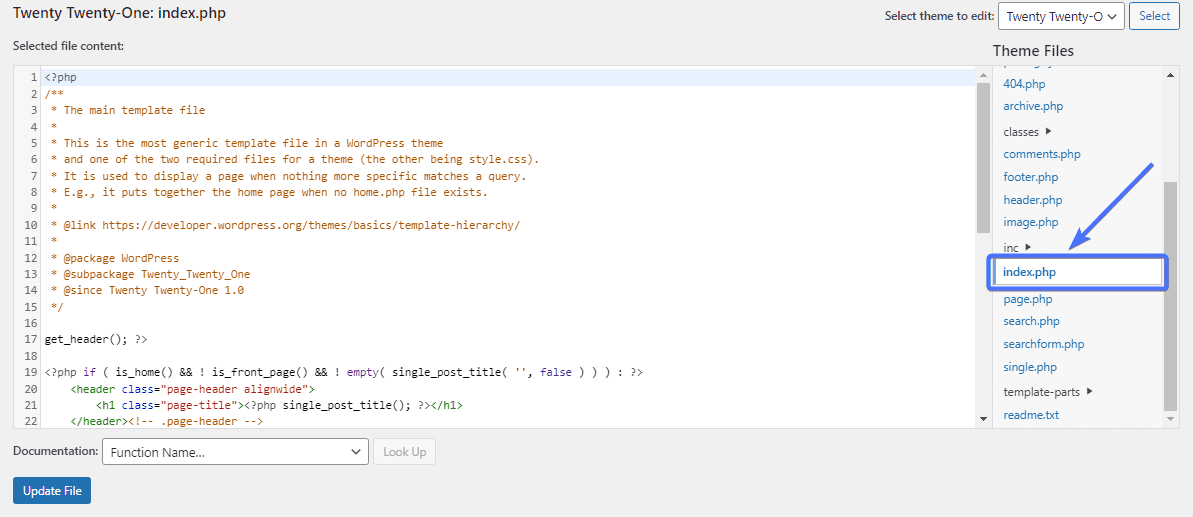The image size is (1193, 517).
Task: Click line number 19 in gutter
Action: click(x=31, y=373)
